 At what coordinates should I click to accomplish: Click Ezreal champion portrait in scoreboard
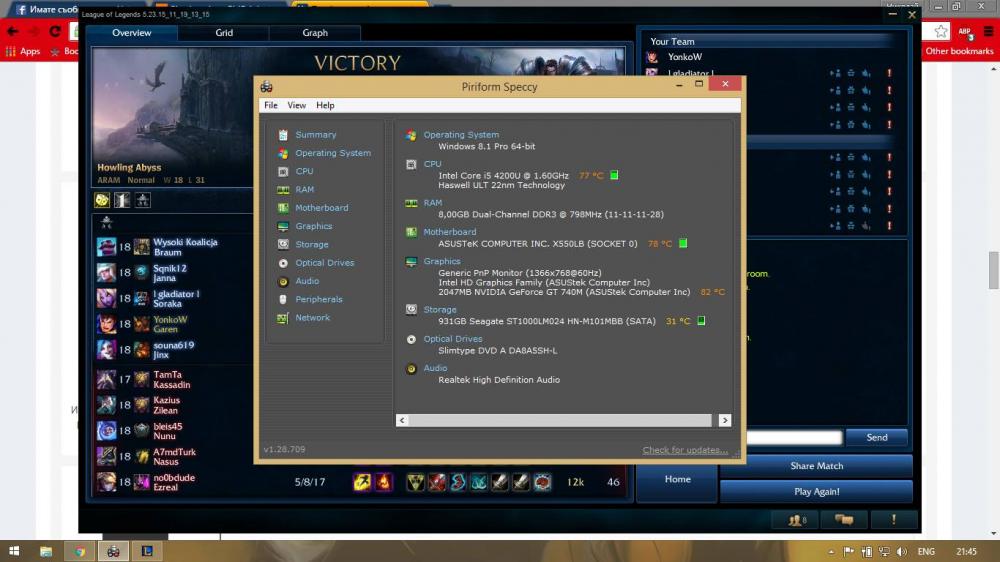tap(107, 482)
